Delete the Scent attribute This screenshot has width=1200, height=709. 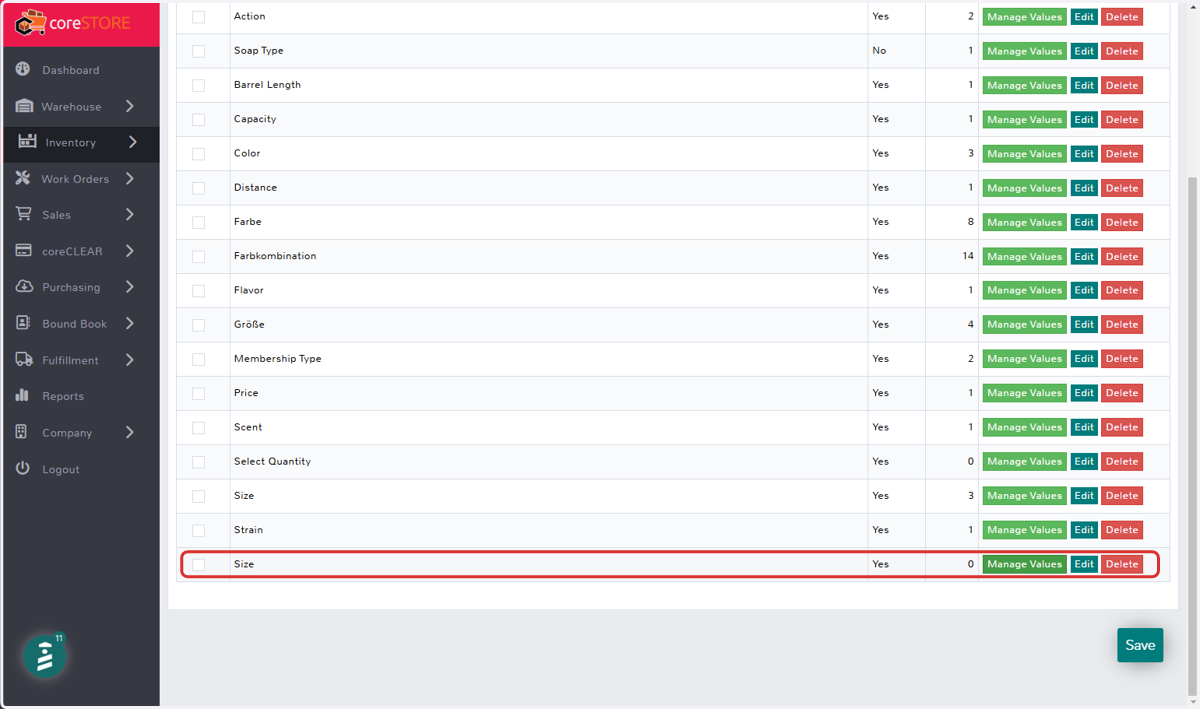[1121, 427]
